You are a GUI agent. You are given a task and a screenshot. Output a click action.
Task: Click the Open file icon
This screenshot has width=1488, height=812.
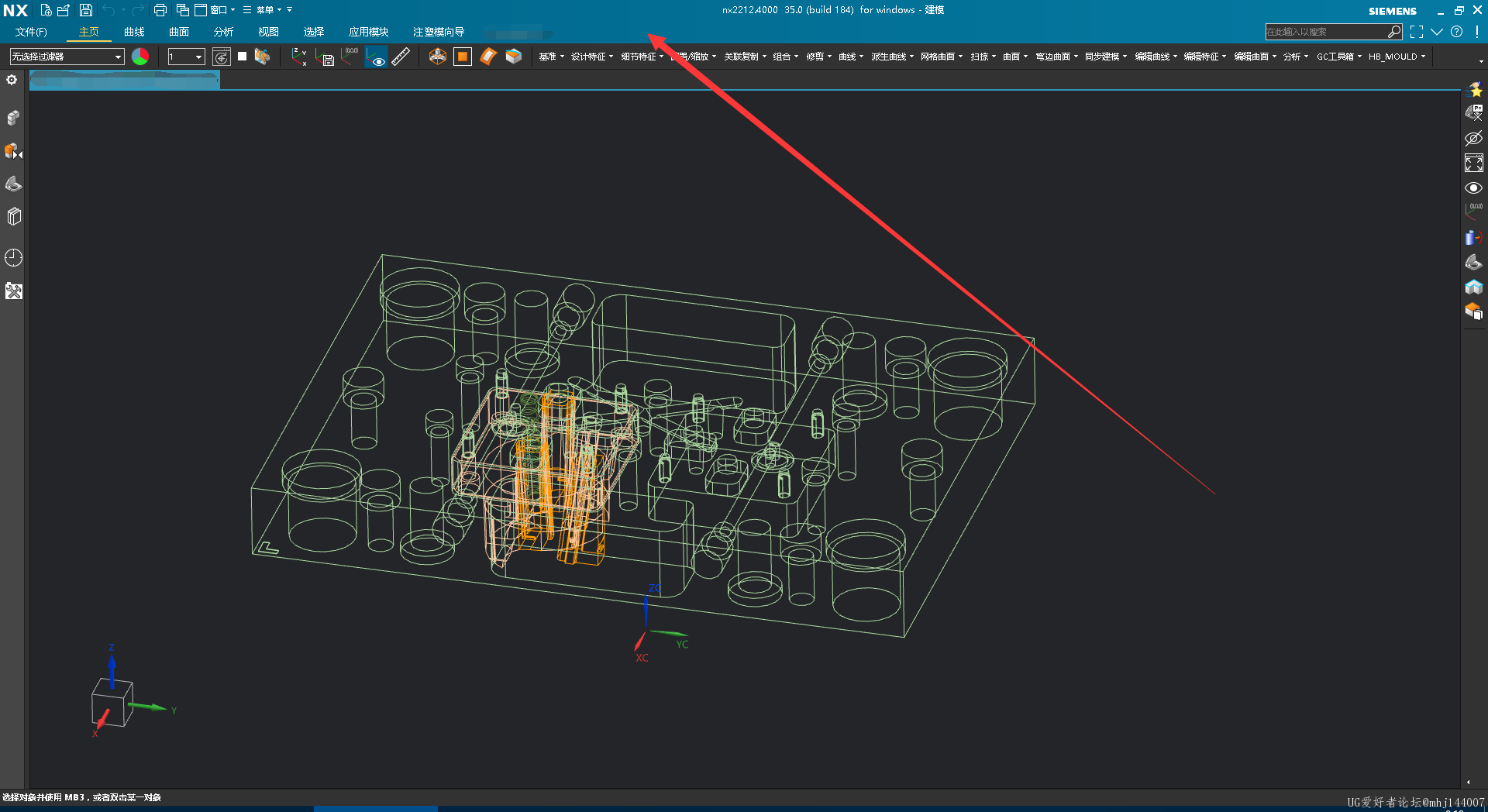(64, 10)
